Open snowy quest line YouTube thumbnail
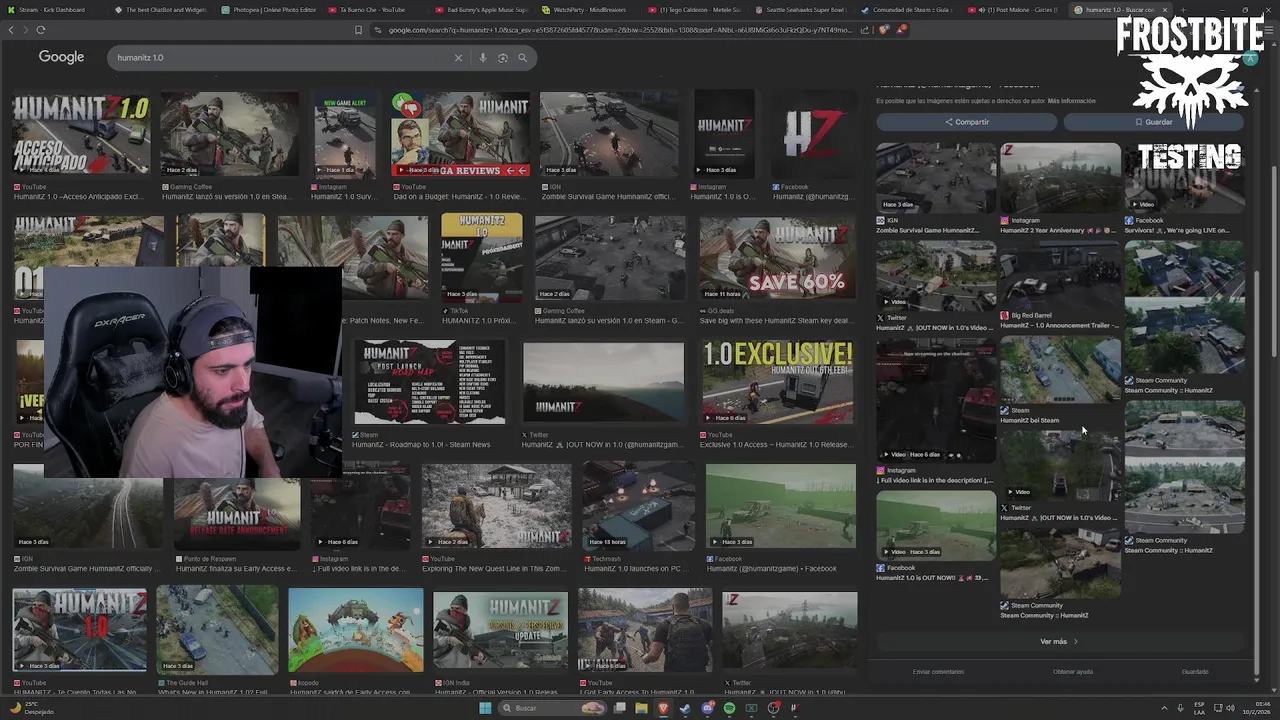 point(496,507)
